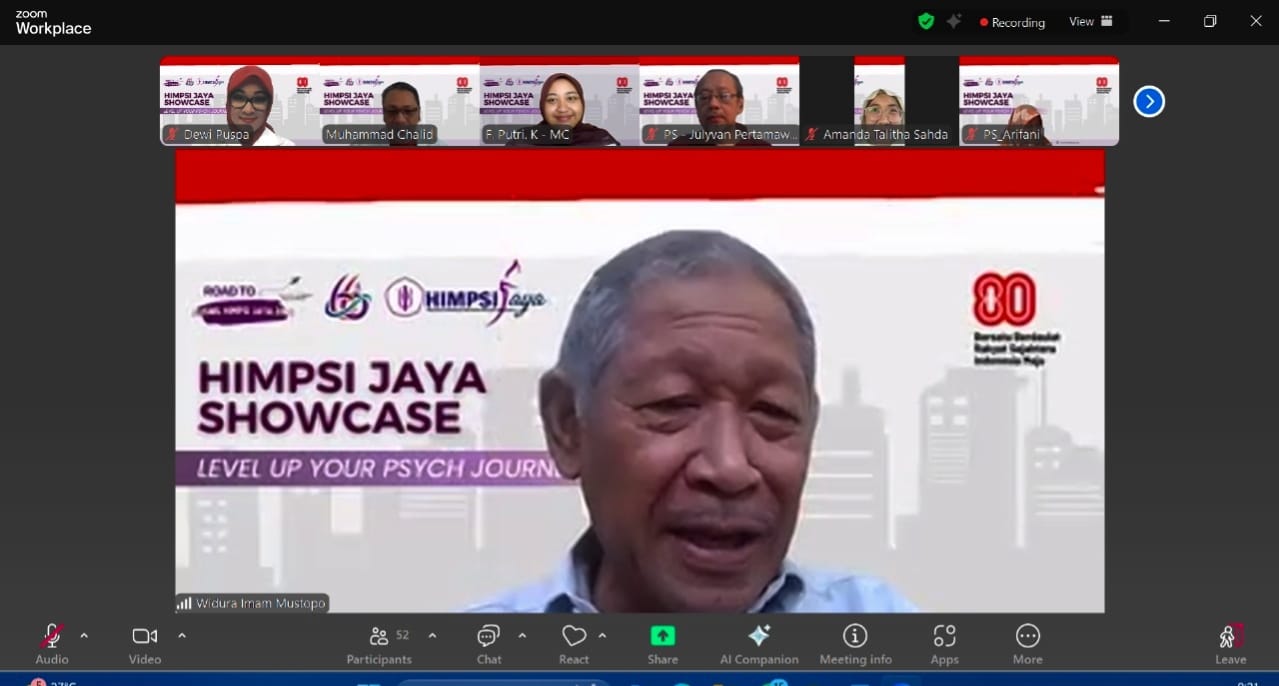Select PS_Arifani video thumbnail
1279x686 pixels.
(1040, 101)
